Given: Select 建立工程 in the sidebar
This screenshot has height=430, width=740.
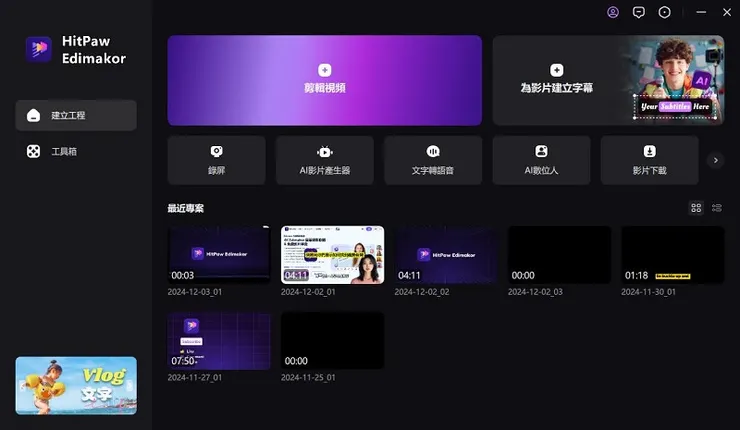Looking at the screenshot, I should tap(76, 115).
